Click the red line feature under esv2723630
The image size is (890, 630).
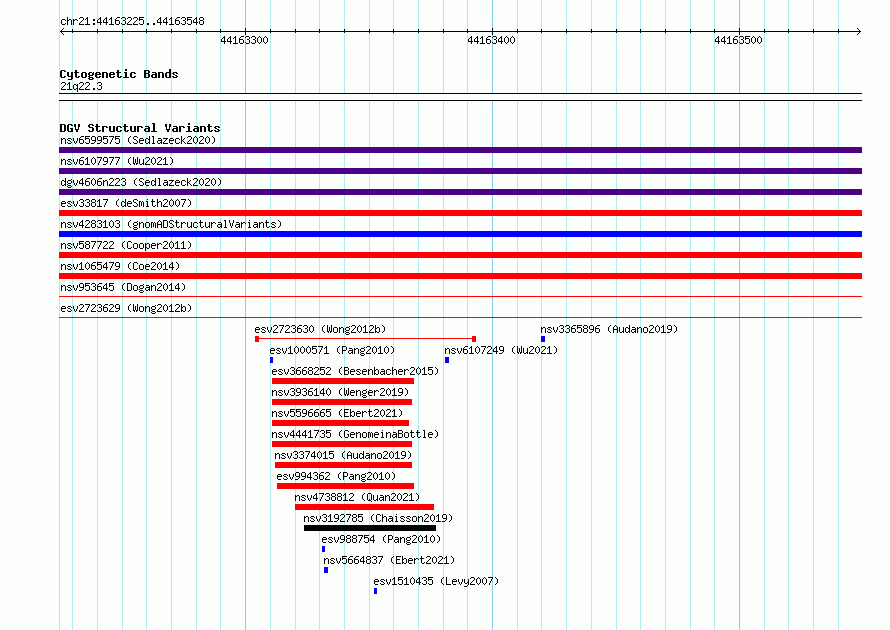366,339
